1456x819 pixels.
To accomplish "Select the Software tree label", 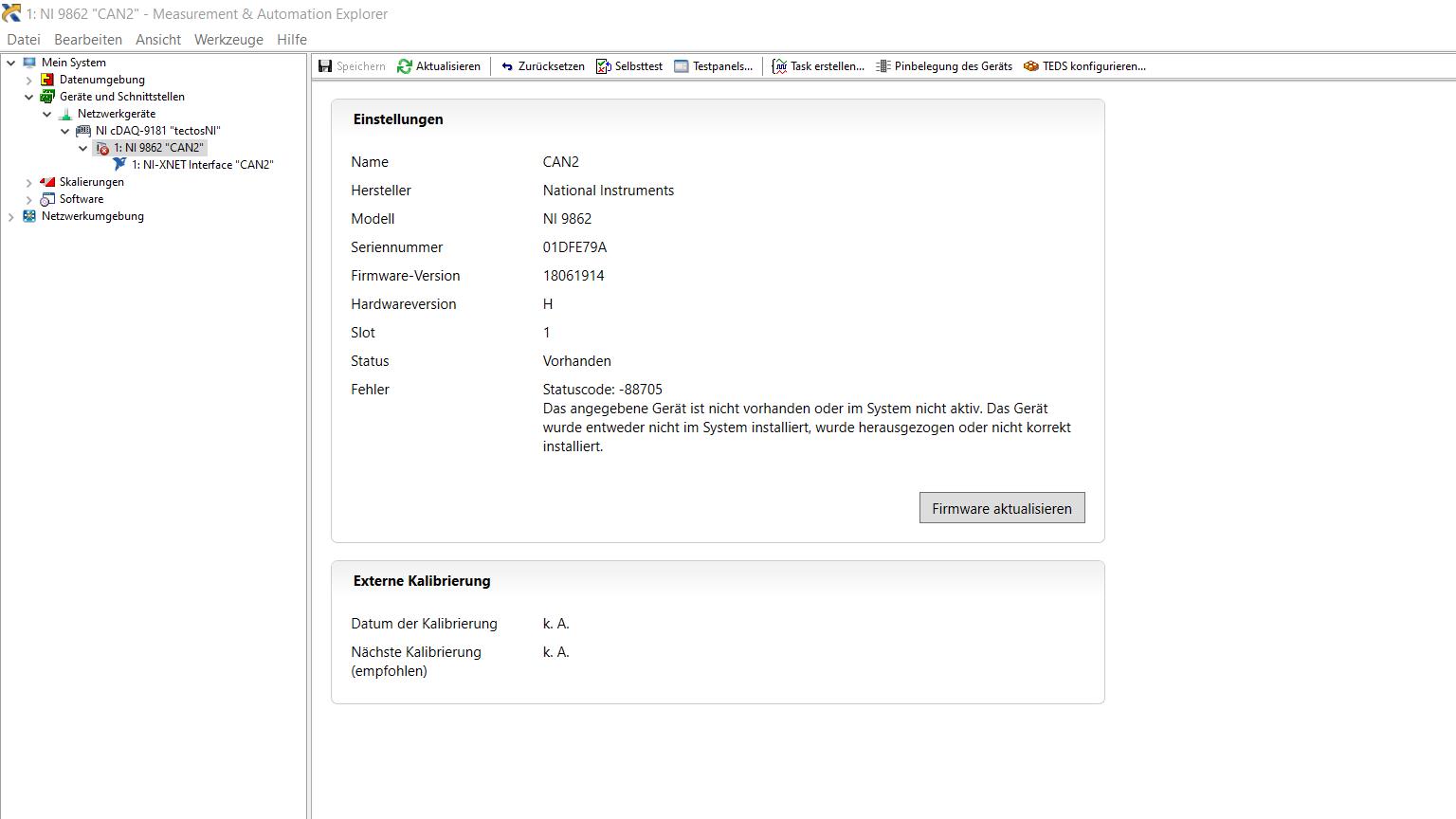I will [82, 199].
